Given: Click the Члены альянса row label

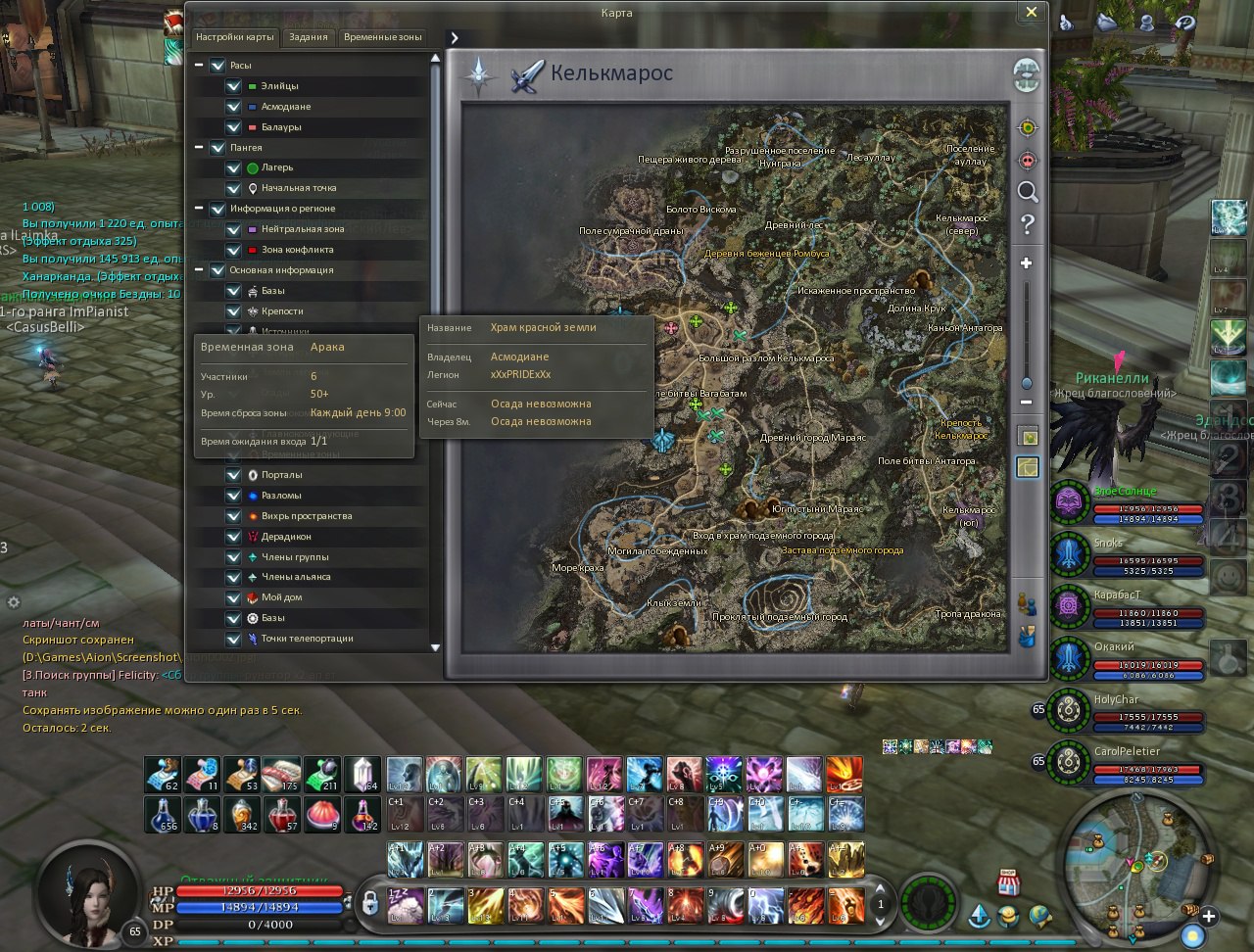Looking at the screenshot, I should click(x=296, y=578).
